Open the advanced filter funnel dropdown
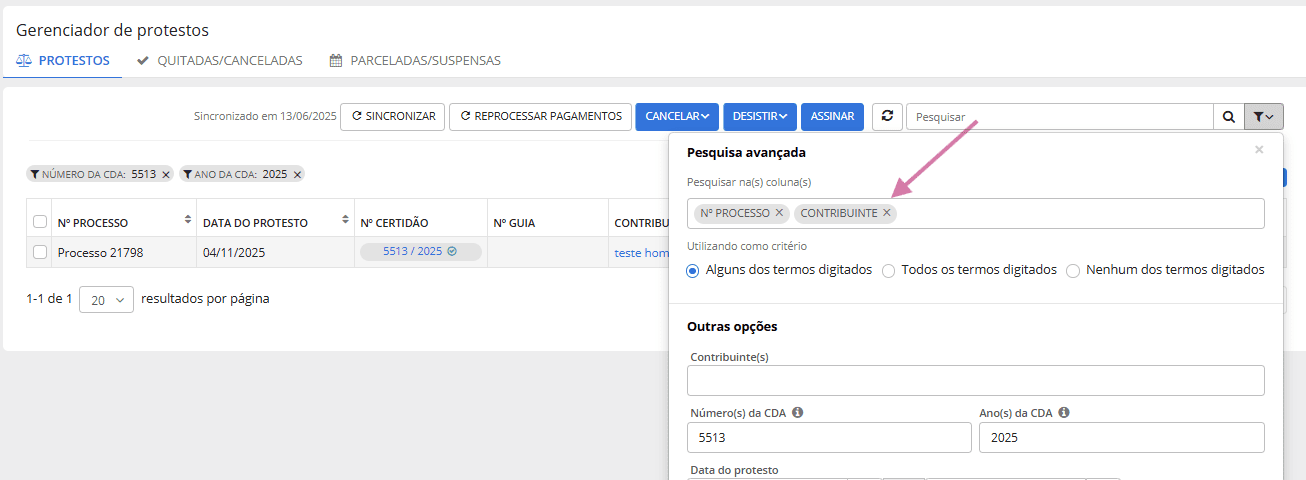 point(1263,117)
